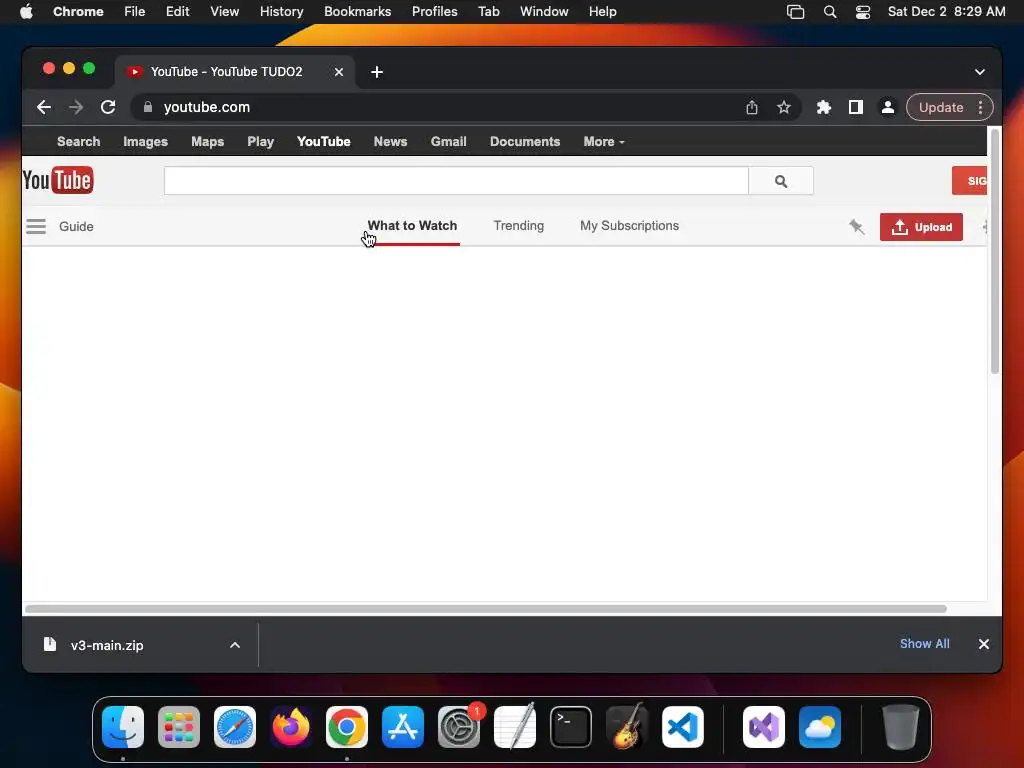The width and height of the screenshot is (1024, 768).
Task: Open the Profiles menu
Action: point(434,12)
